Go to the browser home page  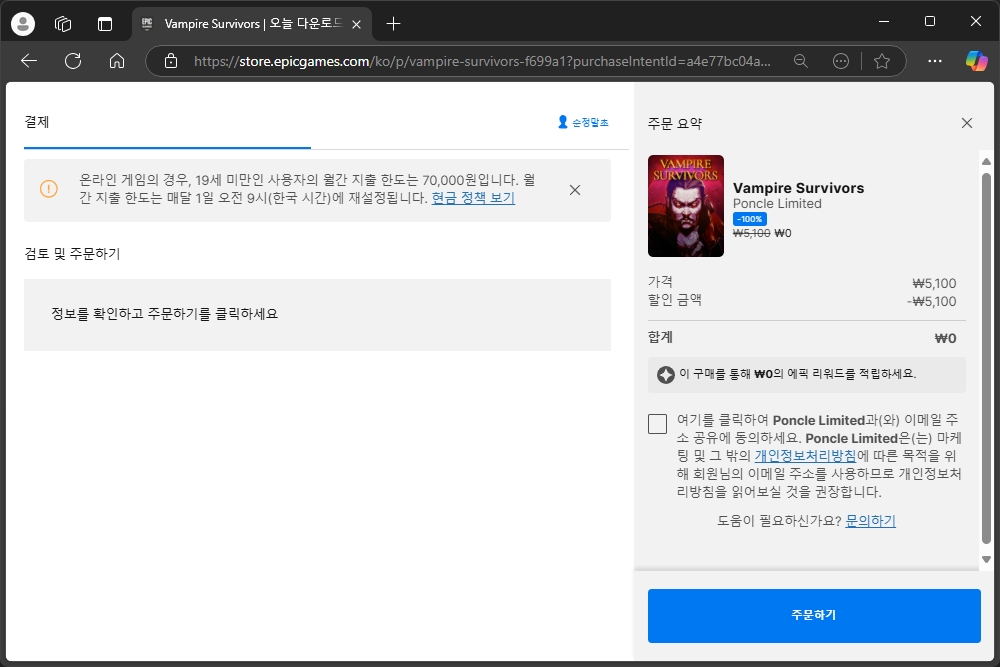click(117, 61)
